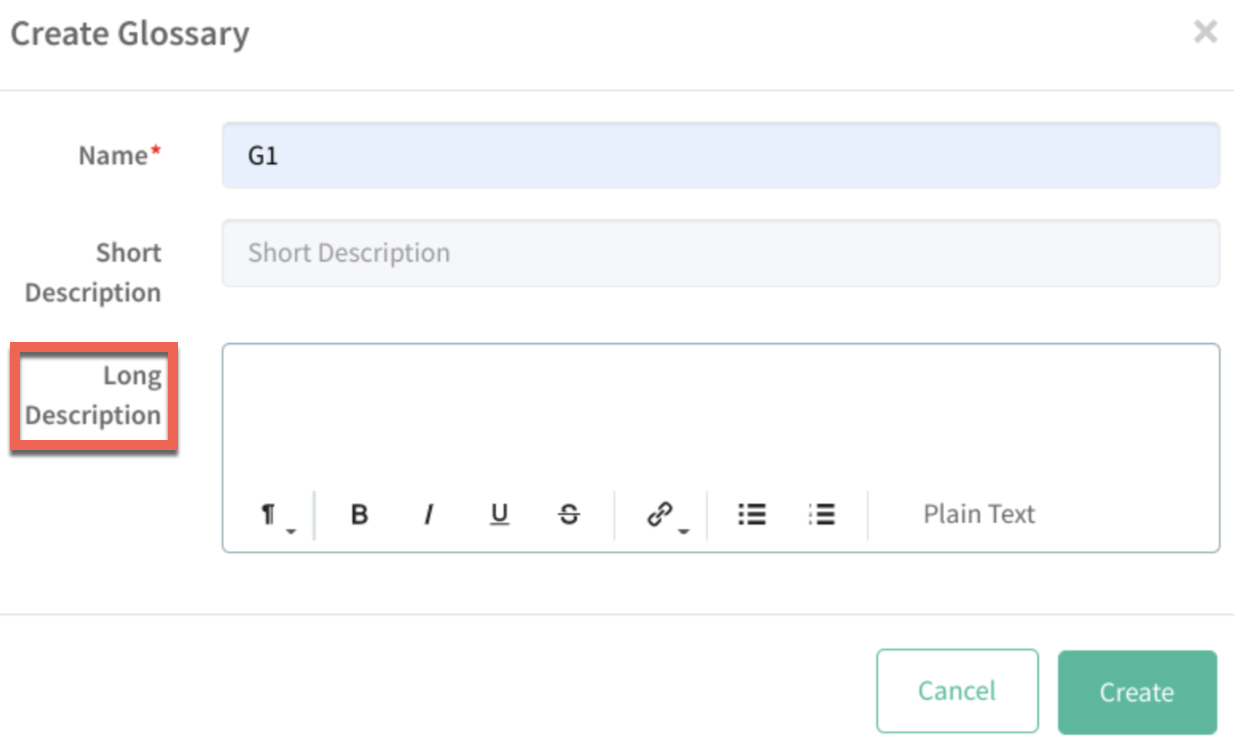Switch editor to Plain Text mode
The width and height of the screenshot is (1234, 746).
978,514
